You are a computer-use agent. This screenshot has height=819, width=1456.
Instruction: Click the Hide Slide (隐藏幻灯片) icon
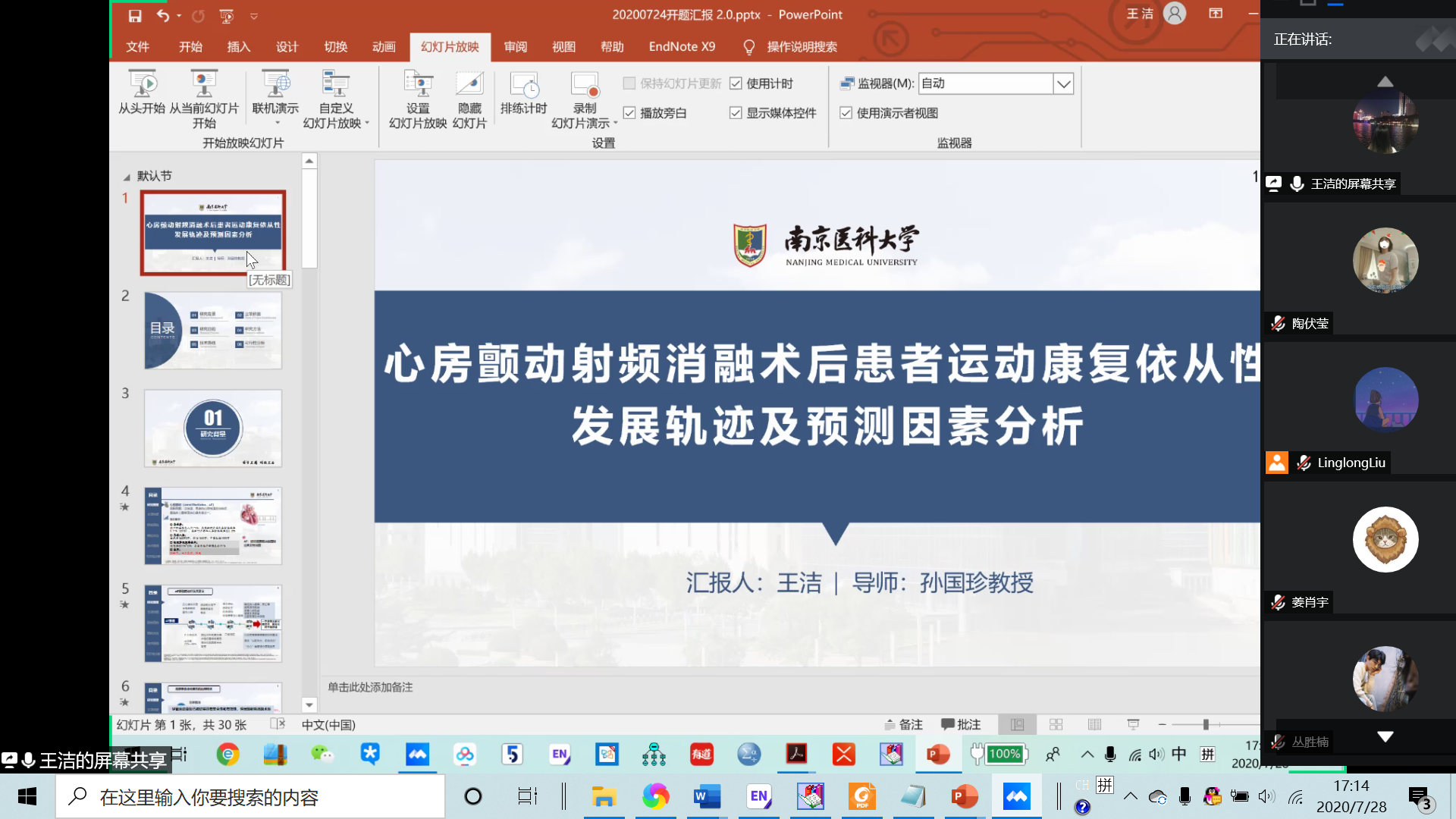pyautogui.click(x=469, y=84)
